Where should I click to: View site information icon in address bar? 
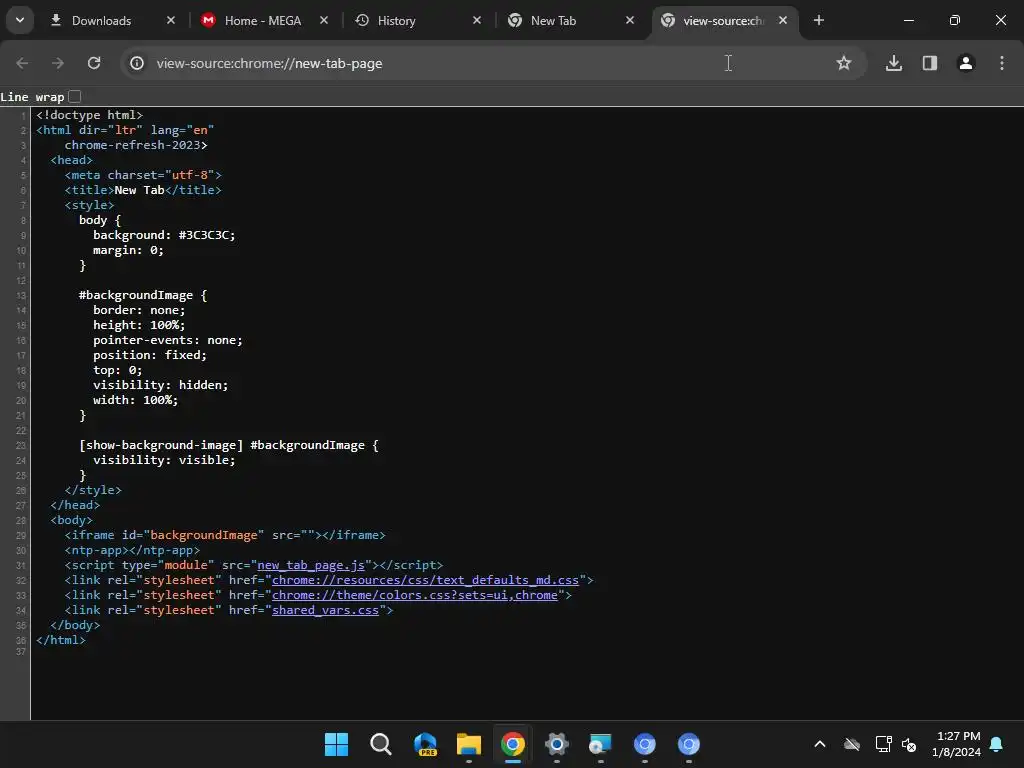[136, 63]
